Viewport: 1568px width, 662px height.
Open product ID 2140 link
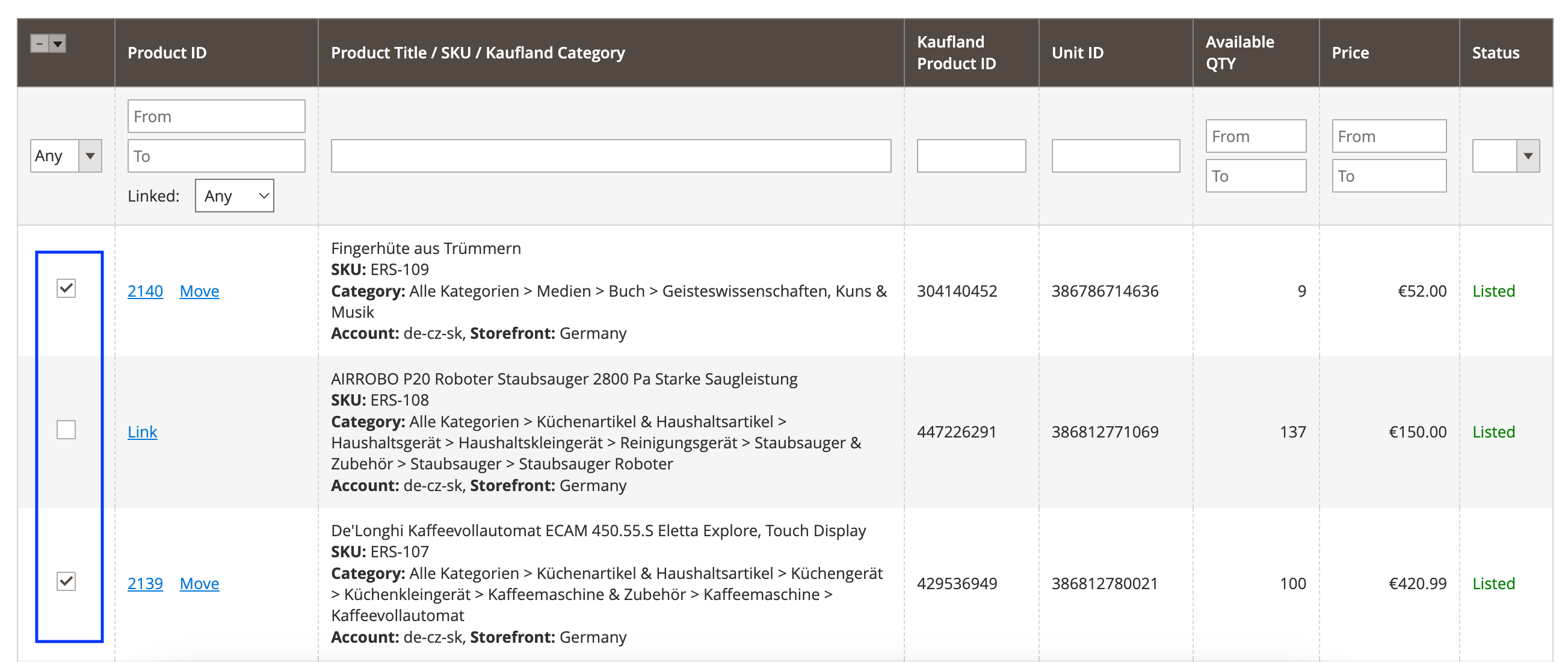pos(145,291)
